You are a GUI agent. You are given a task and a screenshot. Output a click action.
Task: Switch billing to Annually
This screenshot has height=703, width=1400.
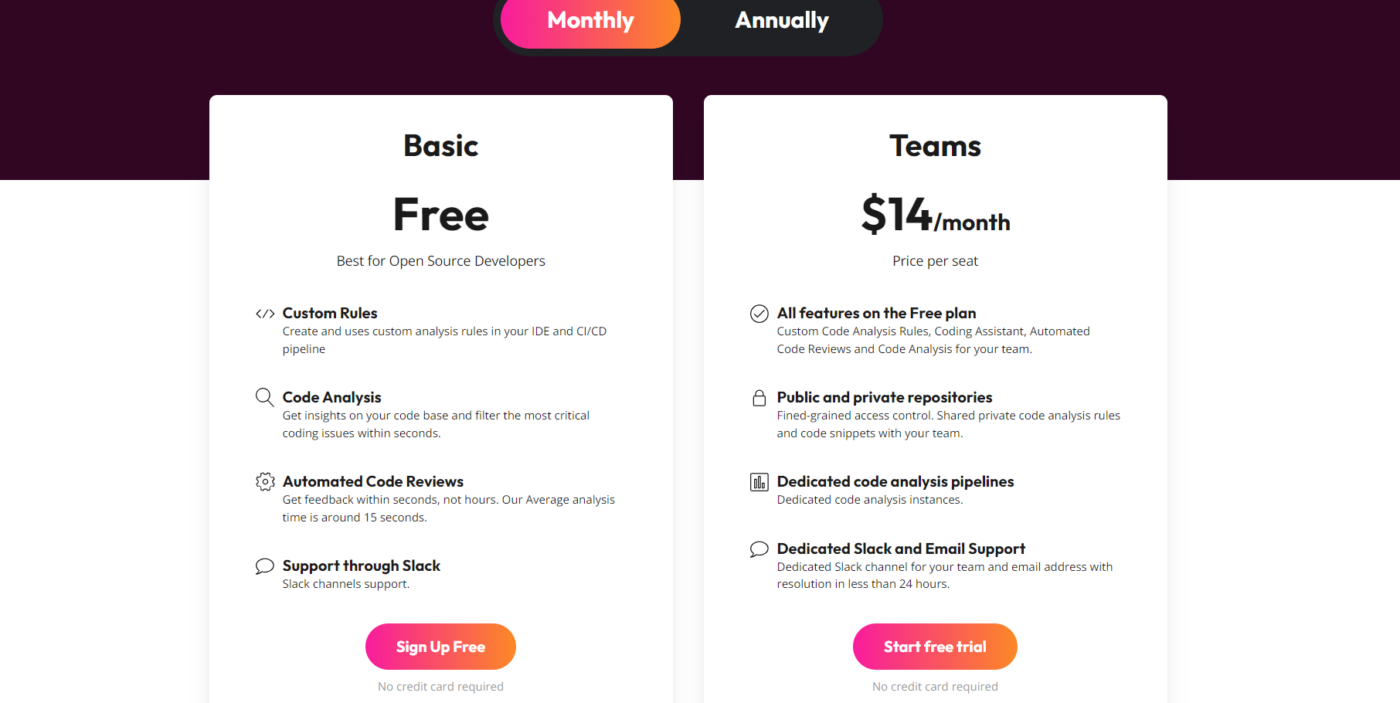[x=782, y=21]
